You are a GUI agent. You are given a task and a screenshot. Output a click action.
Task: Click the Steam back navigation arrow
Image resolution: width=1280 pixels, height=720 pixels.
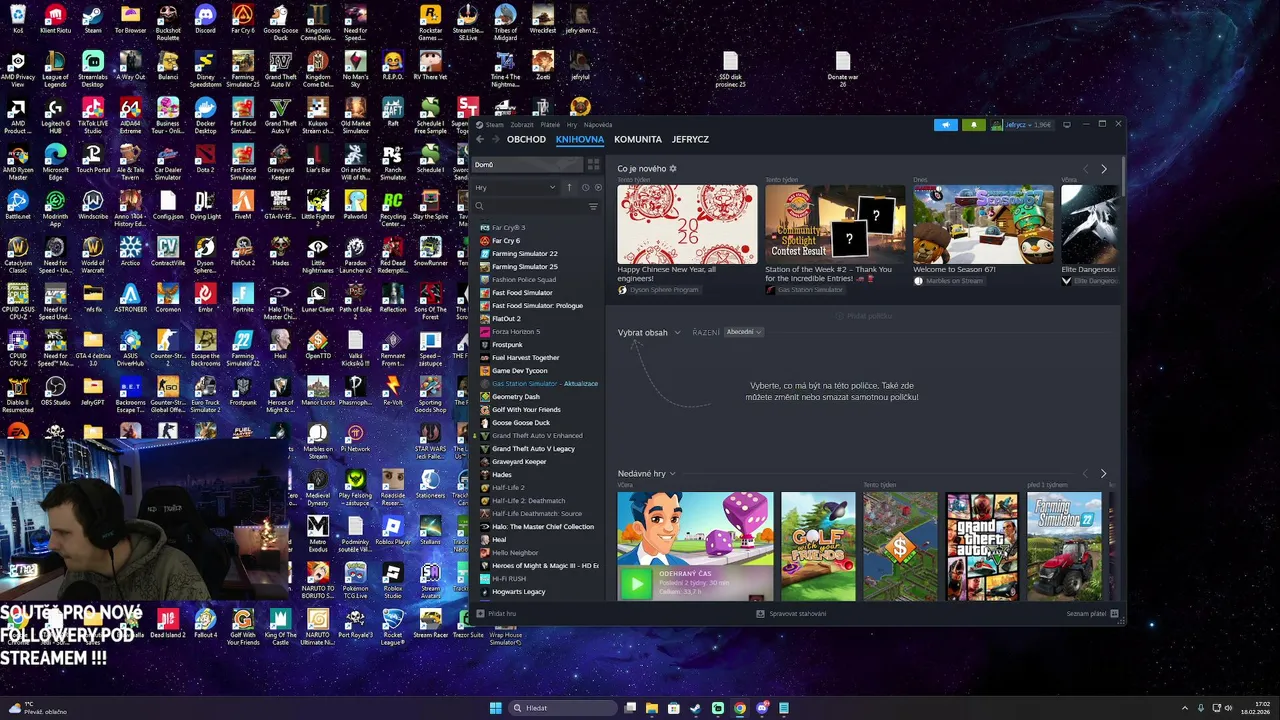[479, 139]
